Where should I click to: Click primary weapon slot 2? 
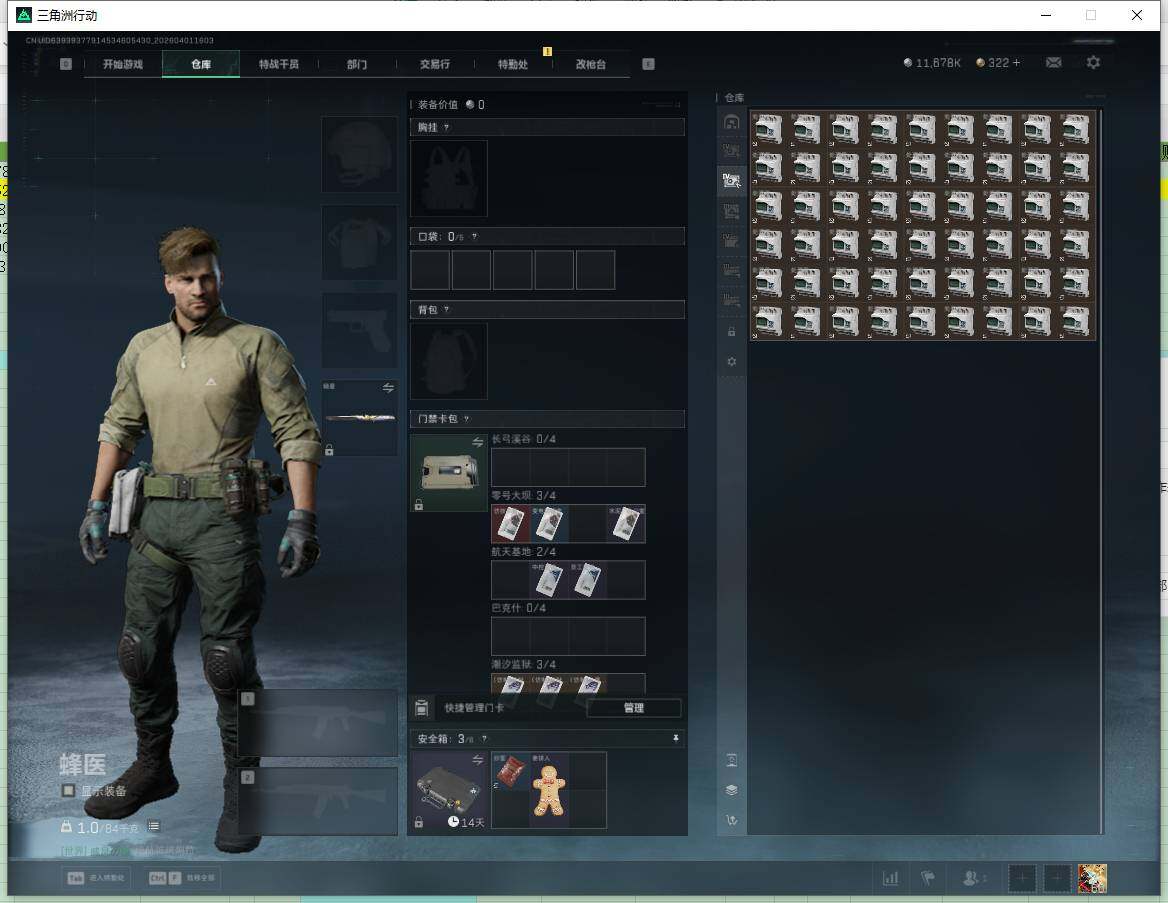(x=318, y=801)
